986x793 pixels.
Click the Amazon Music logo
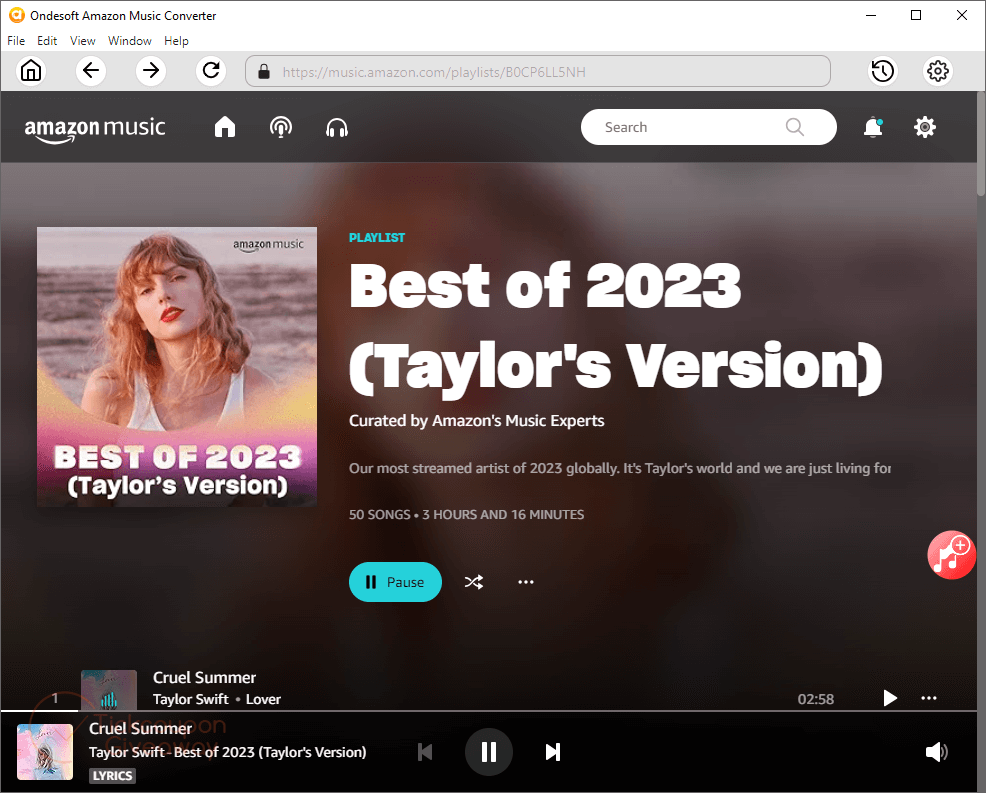(x=95, y=129)
